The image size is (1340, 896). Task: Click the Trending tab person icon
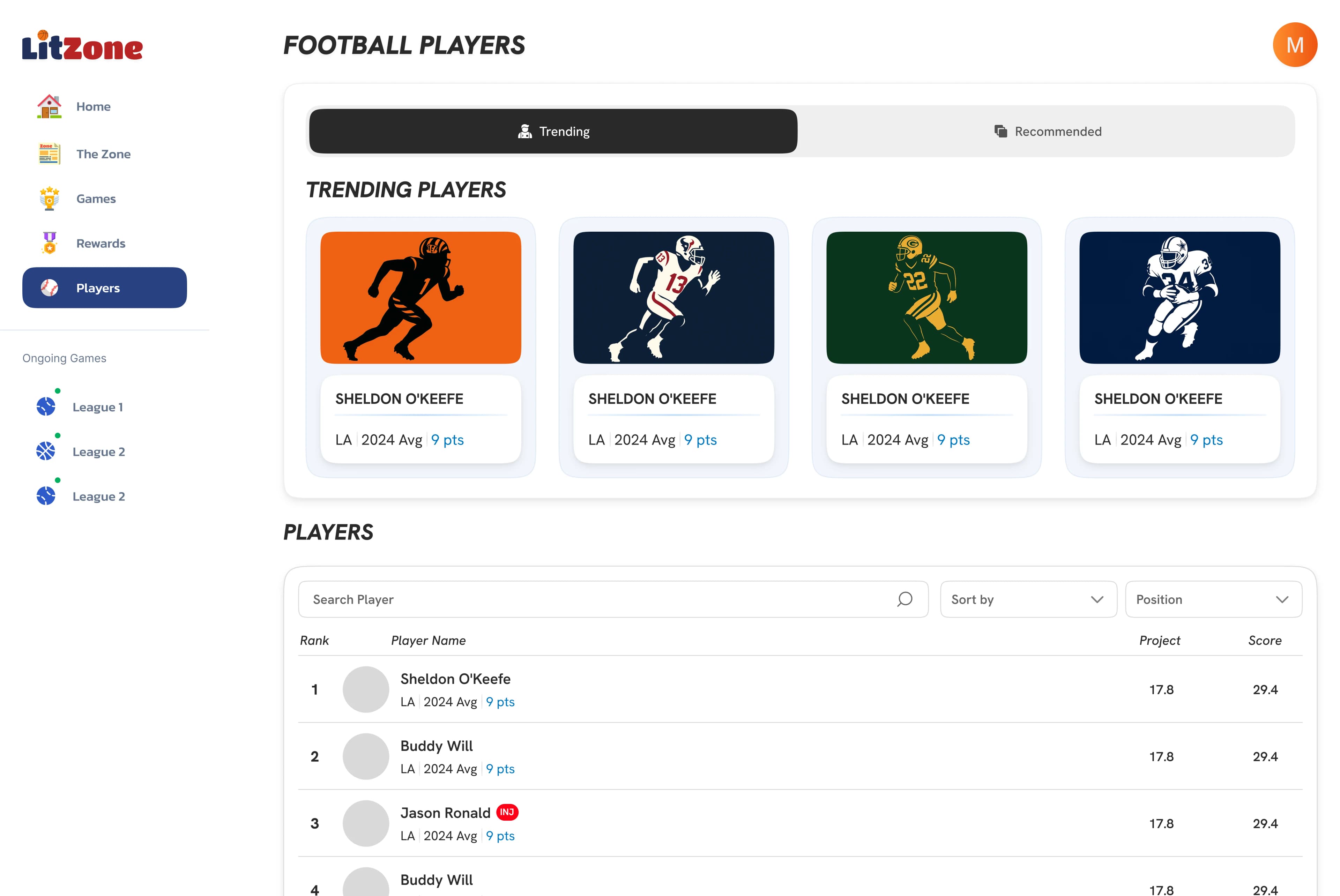pyautogui.click(x=524, y=132)
